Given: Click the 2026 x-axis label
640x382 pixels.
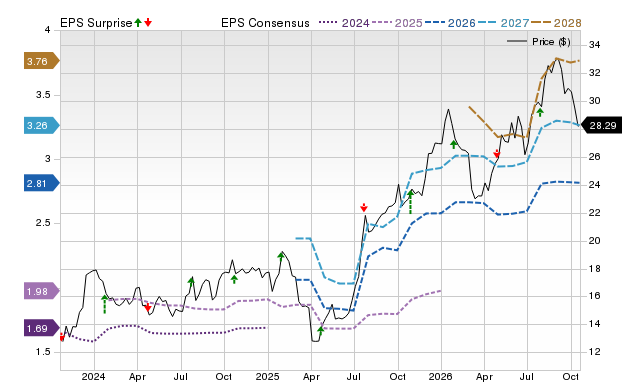Looking at the screenshot, I should click(440, 376).
